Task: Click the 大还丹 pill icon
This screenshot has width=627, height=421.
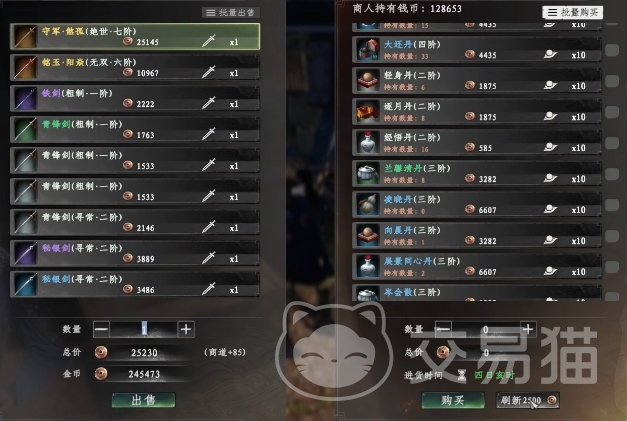Action: [x=367, y=50]
